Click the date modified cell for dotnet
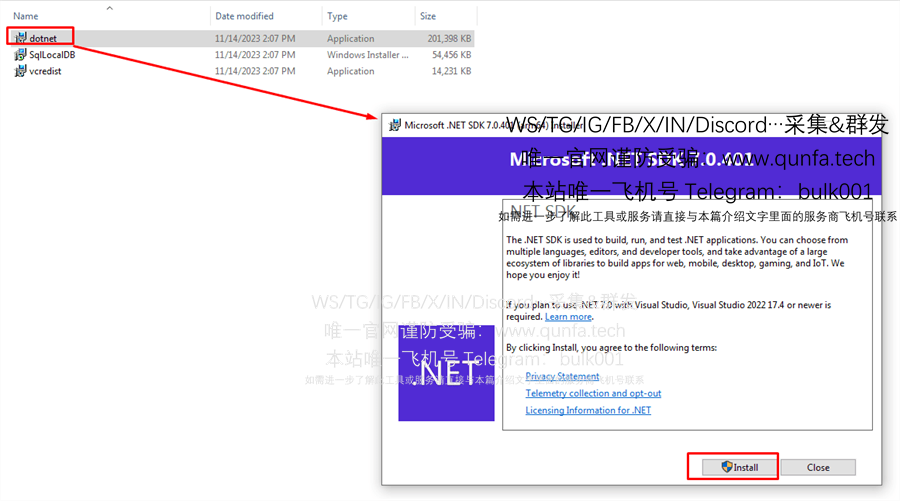The height and width of the screenshot is (501, 900). click(x=255, y=38)
